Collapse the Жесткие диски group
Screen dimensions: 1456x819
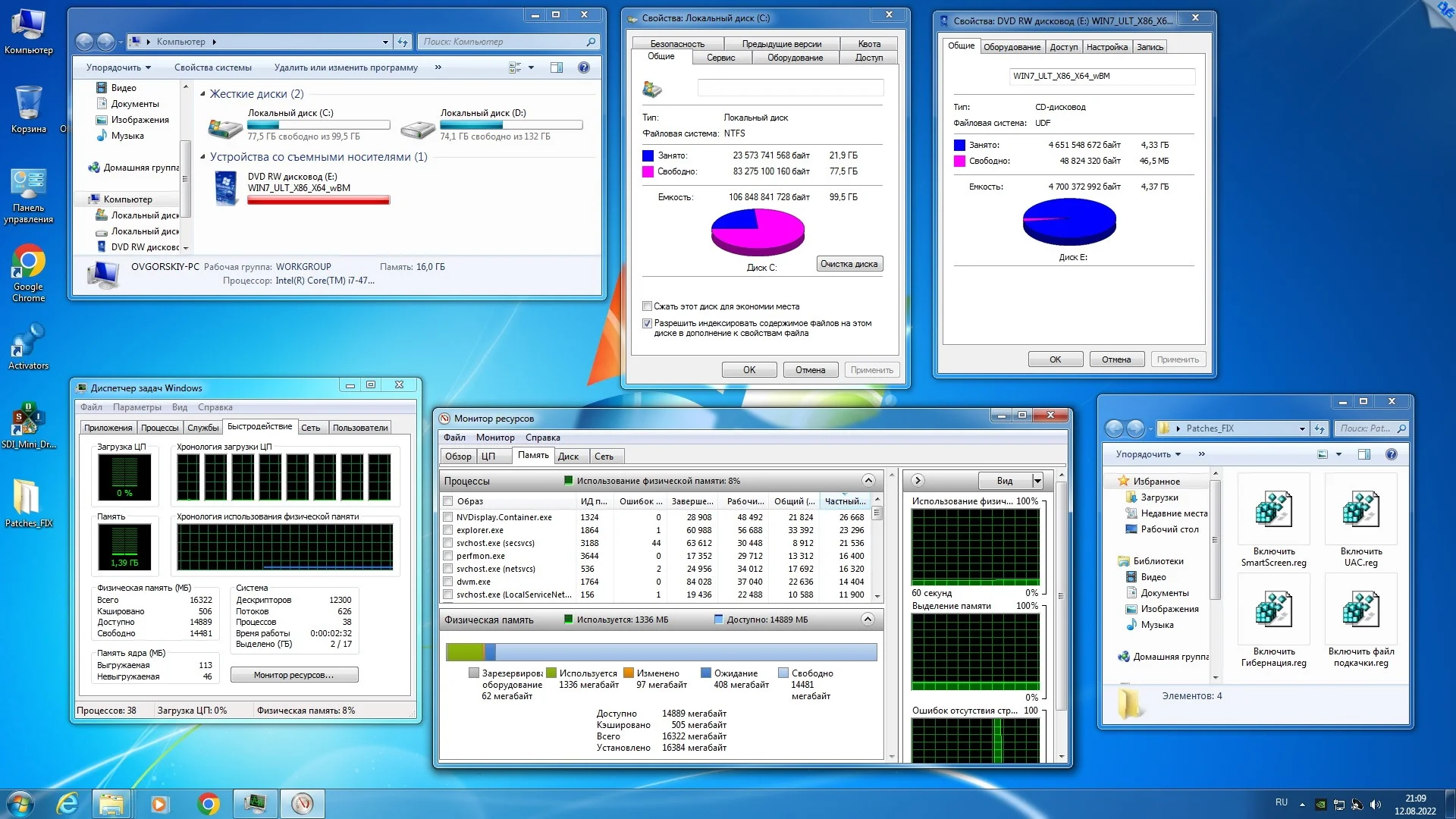[202, 94]
